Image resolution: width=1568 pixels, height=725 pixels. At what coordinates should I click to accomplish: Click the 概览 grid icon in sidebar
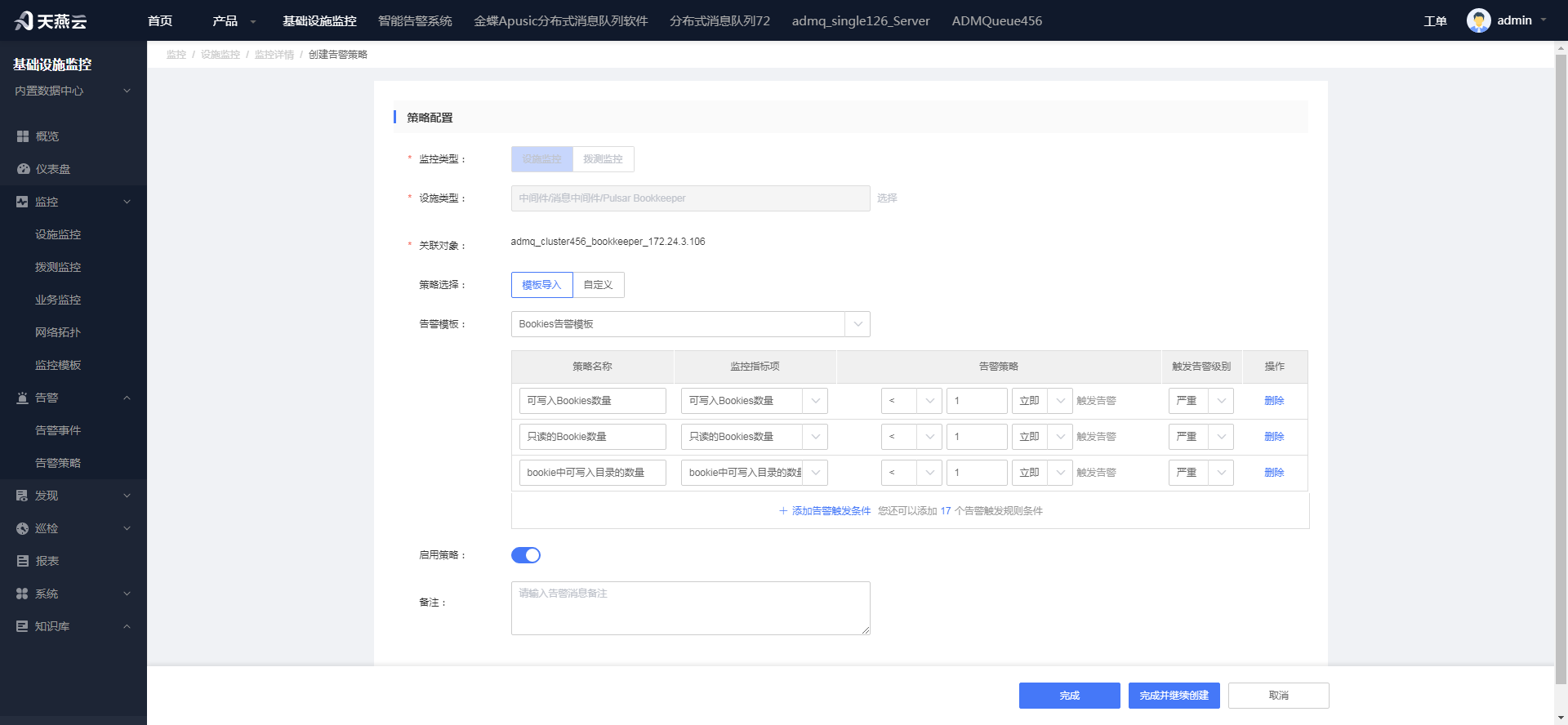(x=23, y=136)
